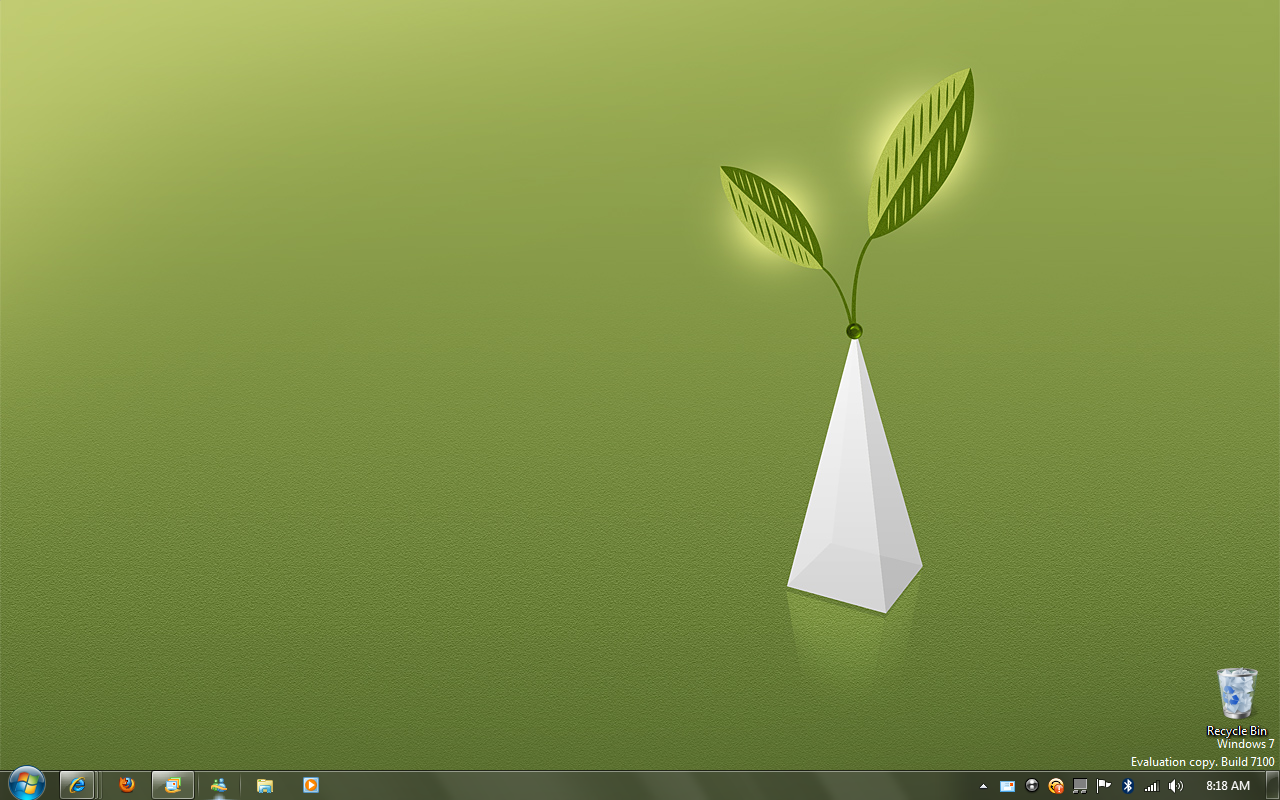Open the Windows Explorer folder icon
Viewport: 1280px width, 800px height.
(x=265, y=785)
